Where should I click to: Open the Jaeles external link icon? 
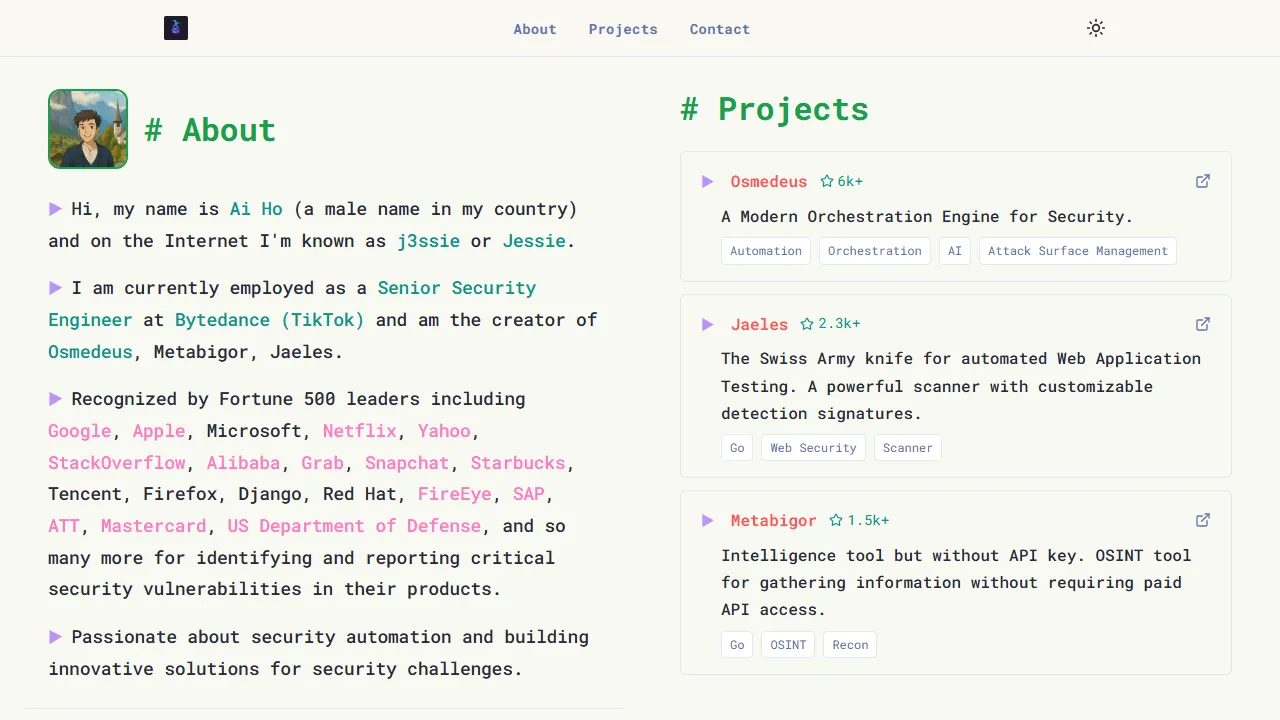(x=1203, y=324)
